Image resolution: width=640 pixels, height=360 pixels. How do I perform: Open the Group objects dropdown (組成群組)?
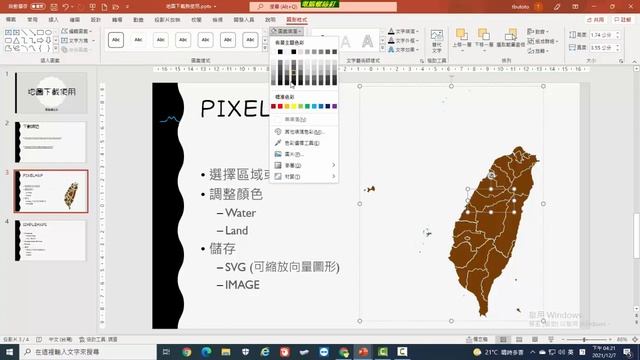(543, 41)
